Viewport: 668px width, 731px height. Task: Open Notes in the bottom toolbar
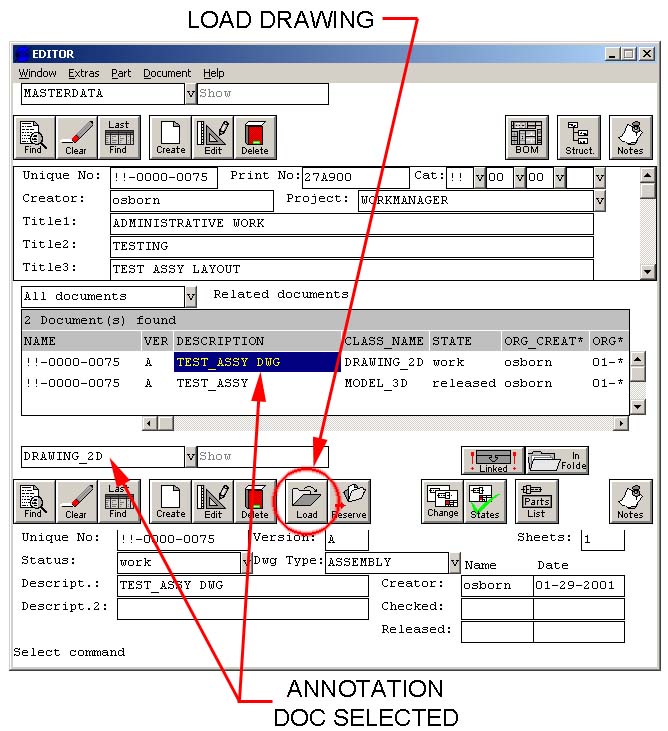click(630, 501)
